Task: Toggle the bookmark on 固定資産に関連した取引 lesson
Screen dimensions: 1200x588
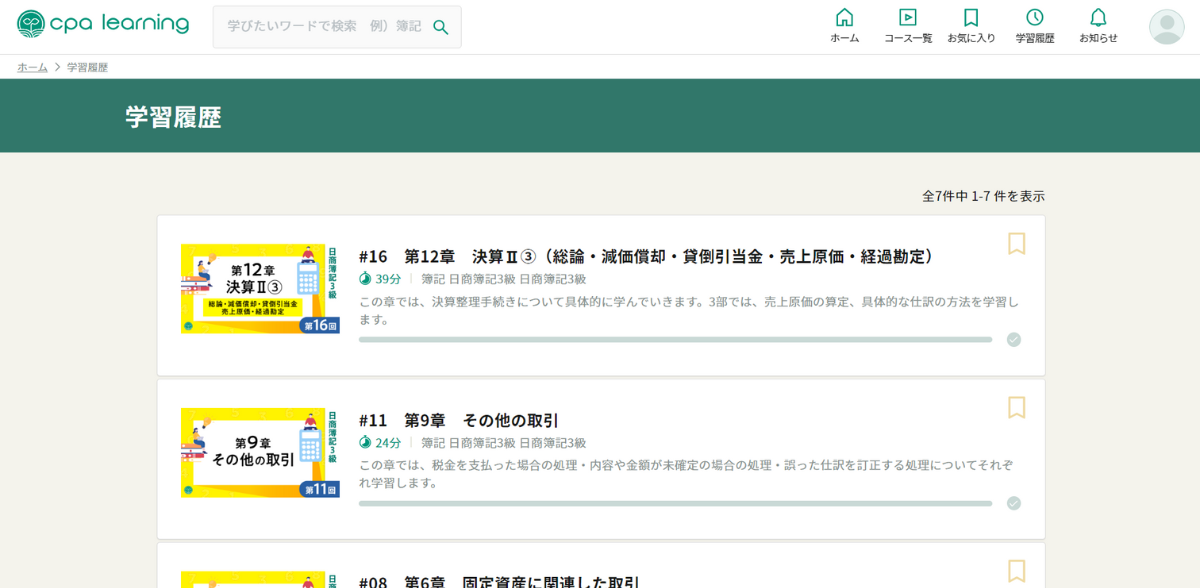Action: coord(1016,571)
